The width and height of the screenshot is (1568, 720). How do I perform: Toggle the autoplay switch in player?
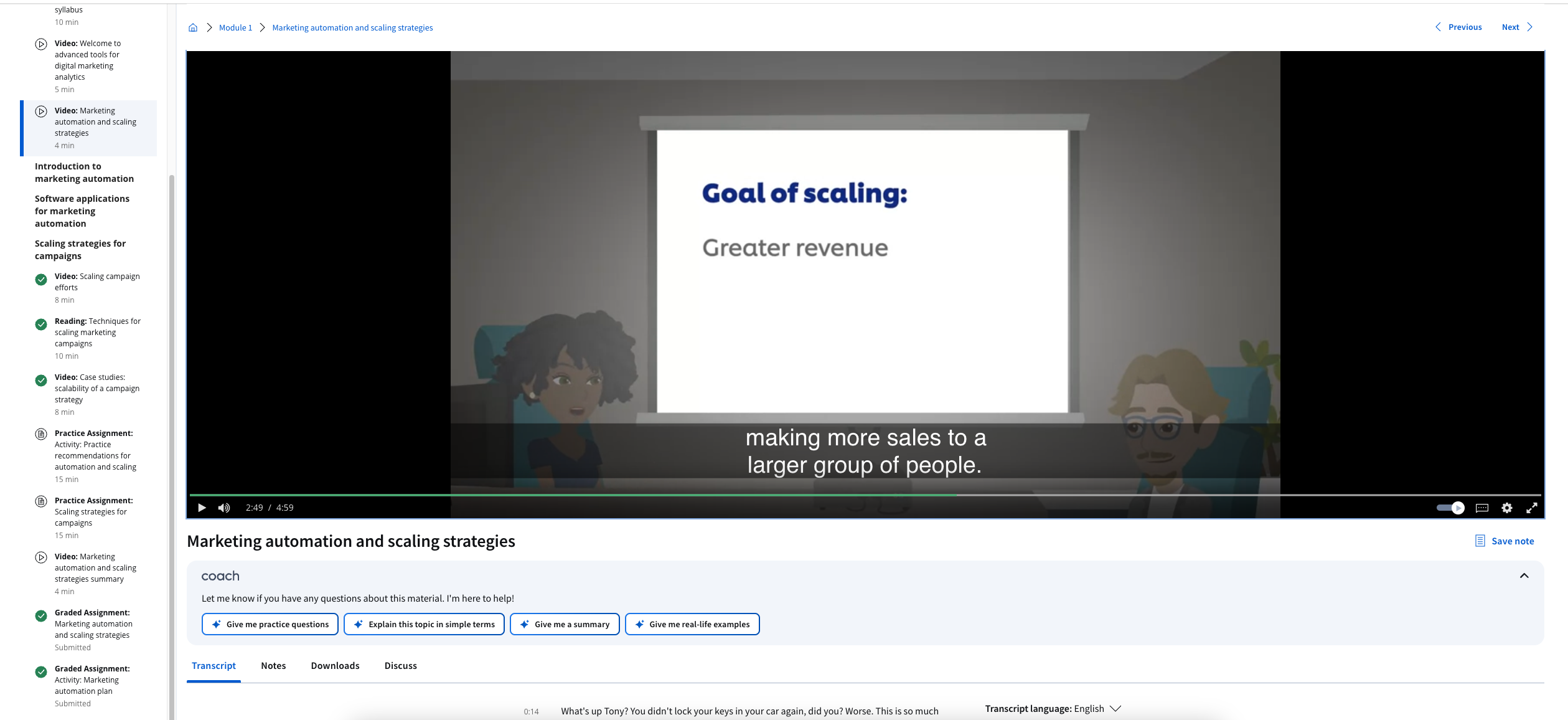click(1450, 508)
